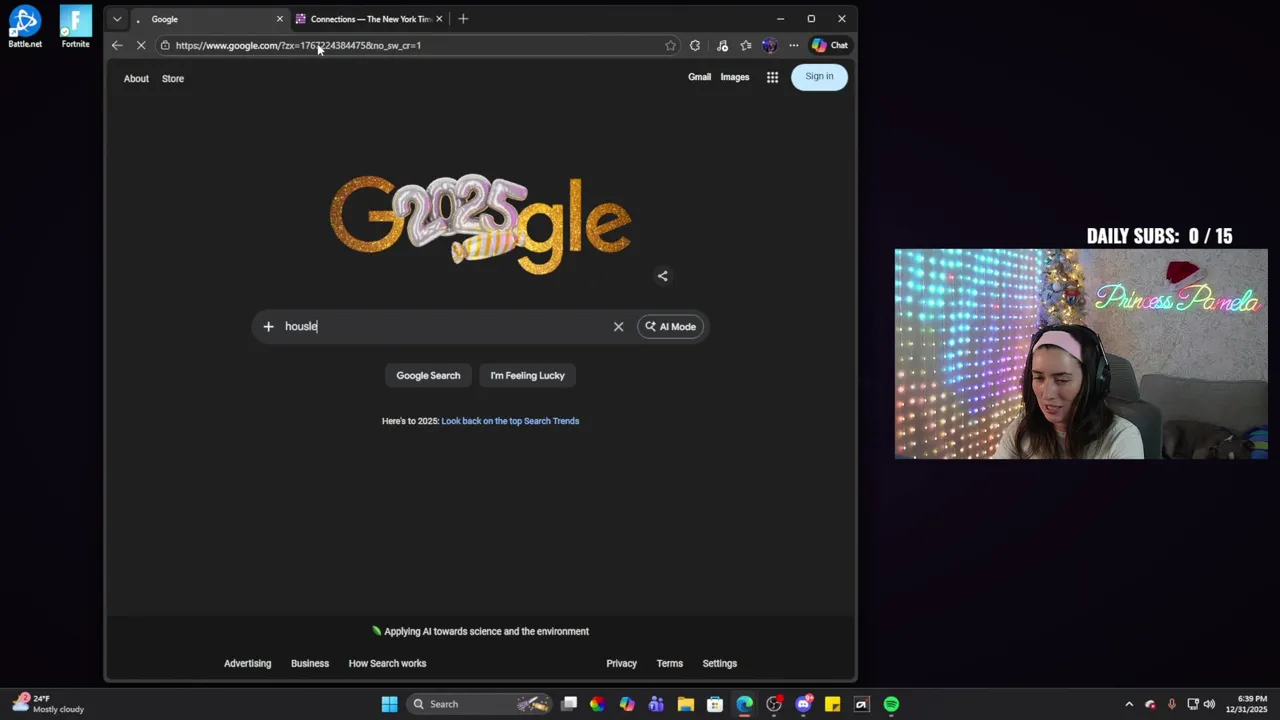Click I'm Feeling Lucky
Image resolution: width=1280 pixels, height=720 pixels.
click(527, 375)
